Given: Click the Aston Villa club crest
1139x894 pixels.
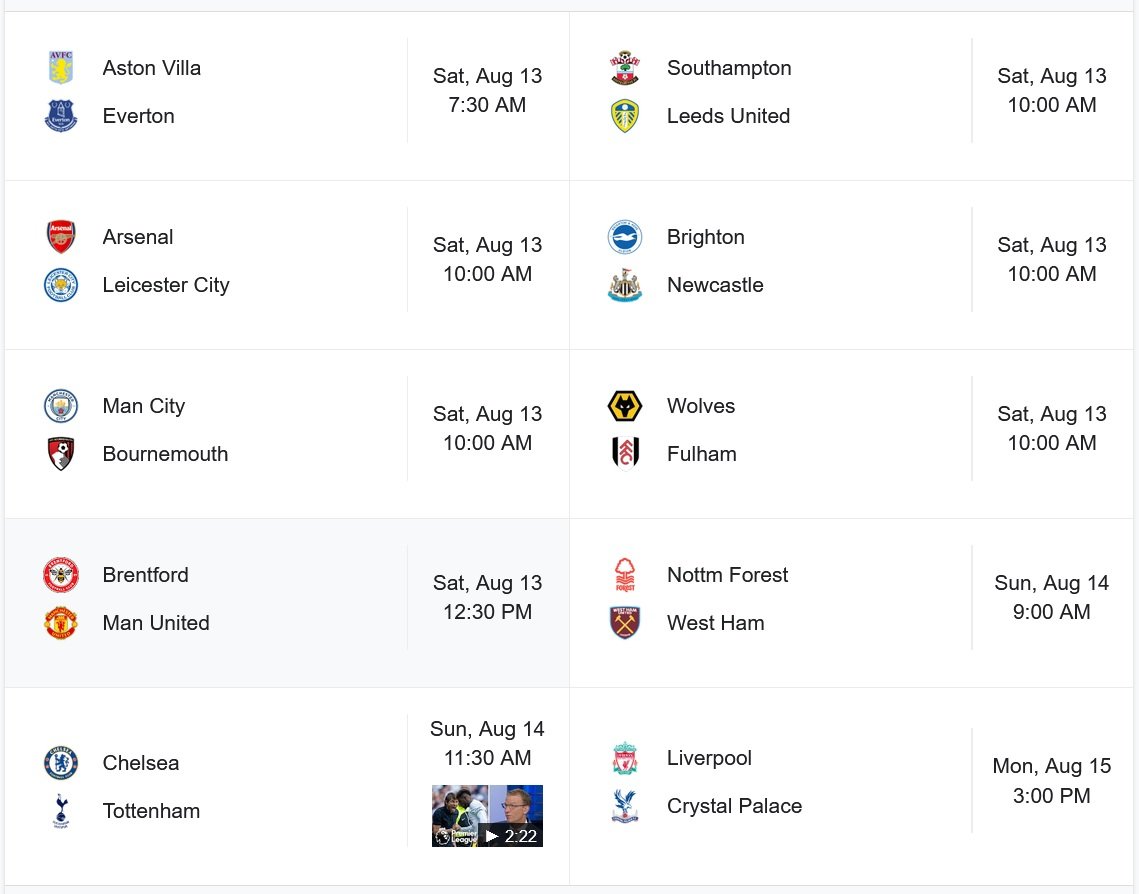Looking at the screenshot, I should (x=61, y=68).
